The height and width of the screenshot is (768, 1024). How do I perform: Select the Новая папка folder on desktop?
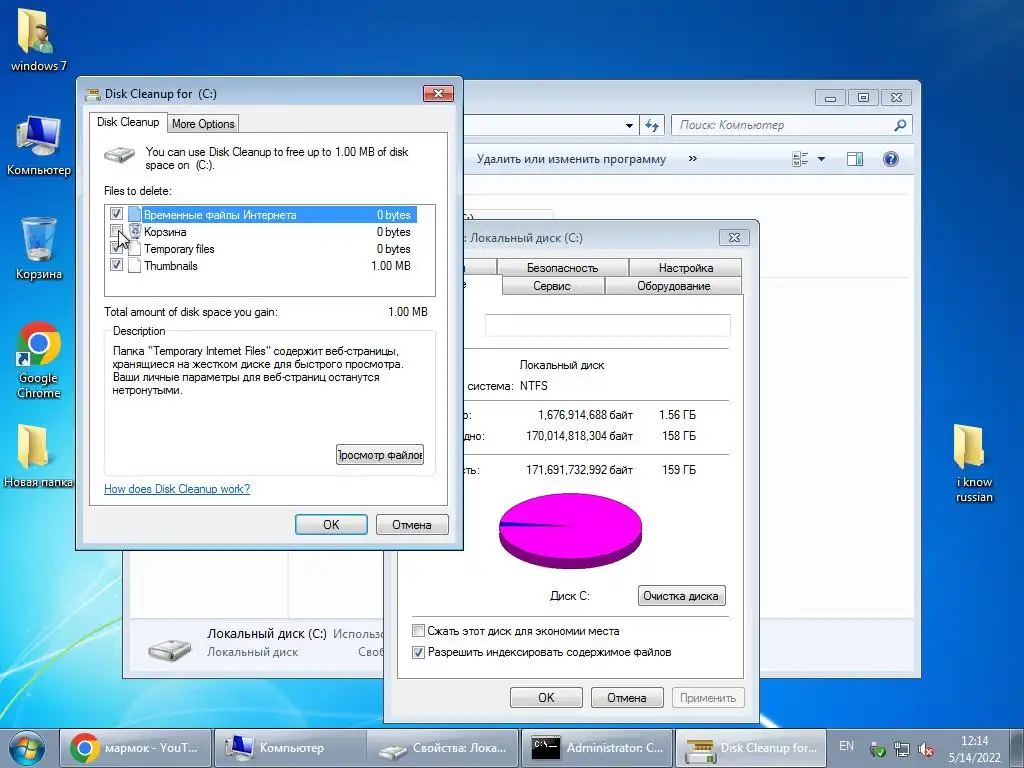click(38, 456)
